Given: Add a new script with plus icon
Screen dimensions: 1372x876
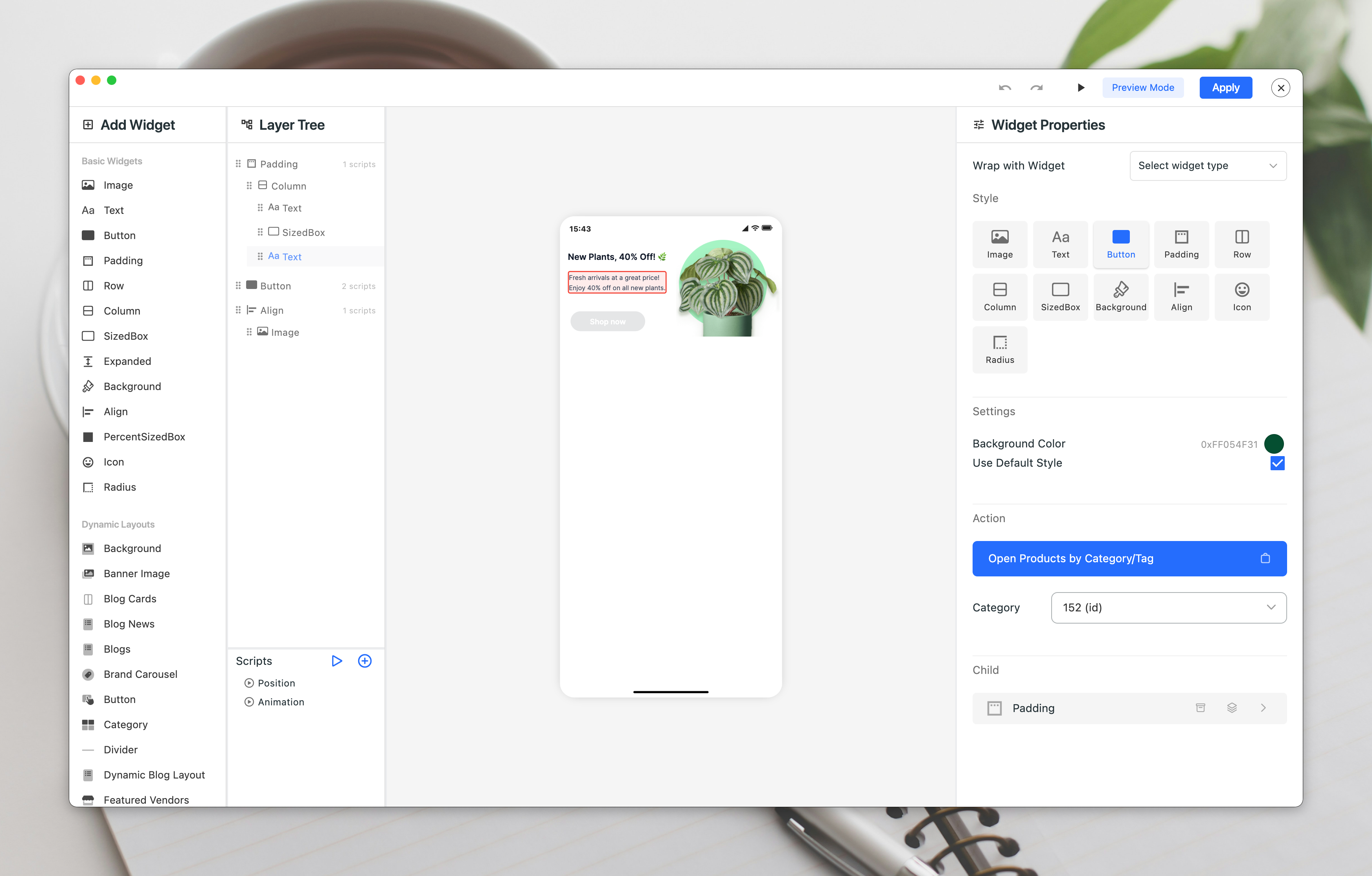Looking at the screenshot, I should point(365,661).
